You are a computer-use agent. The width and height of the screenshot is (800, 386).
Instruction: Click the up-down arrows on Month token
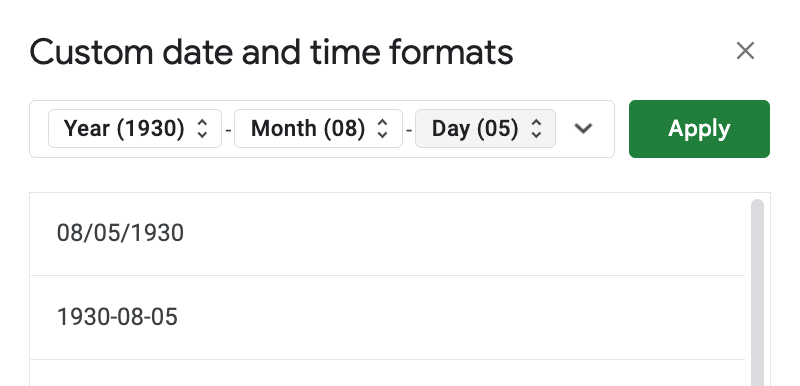(383, 128)
